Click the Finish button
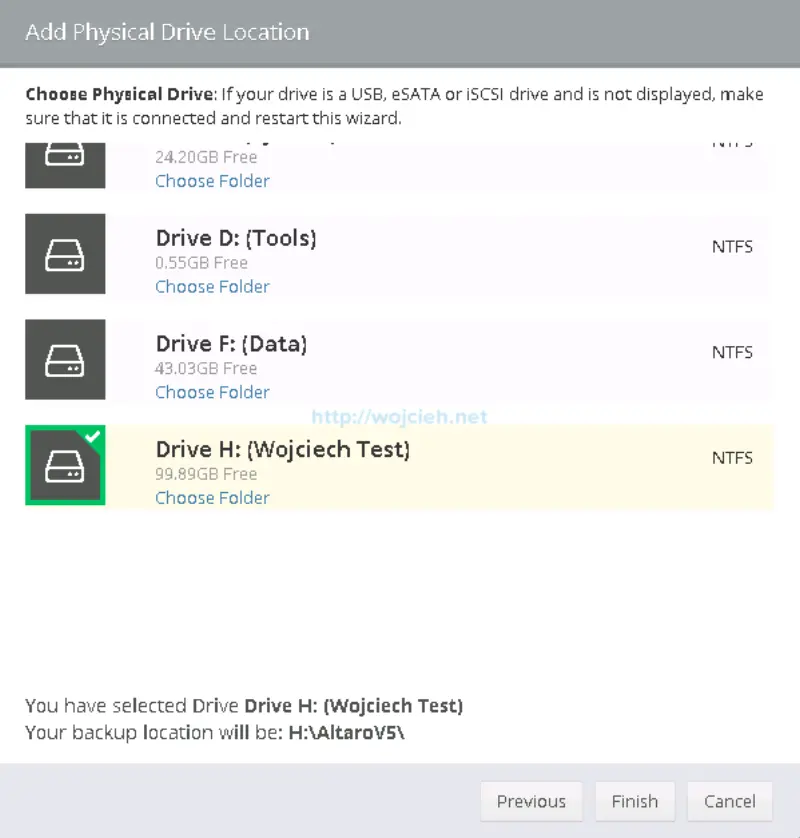 coord(634,801)
